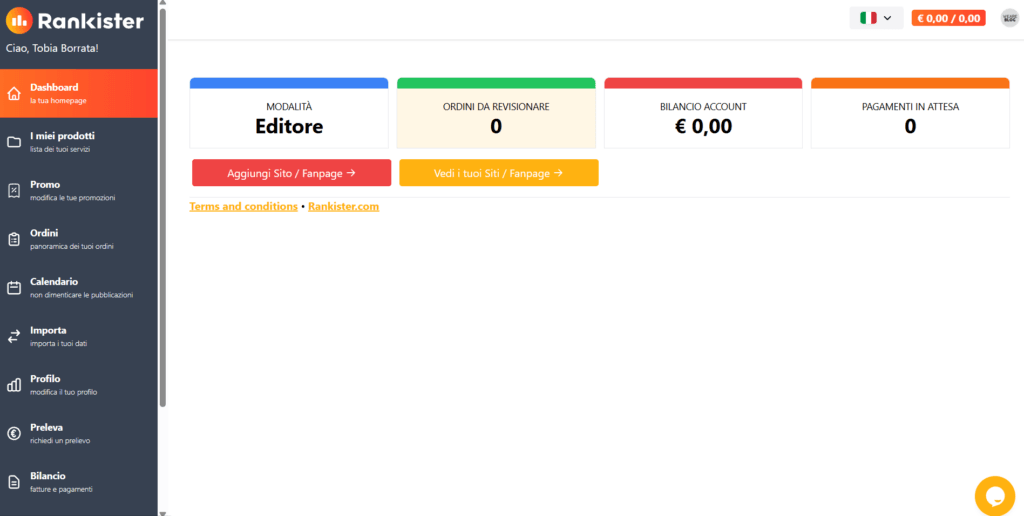
Task: Click the subtitle non dimenticare le pubblicazioni
Action: pos(82,295)
